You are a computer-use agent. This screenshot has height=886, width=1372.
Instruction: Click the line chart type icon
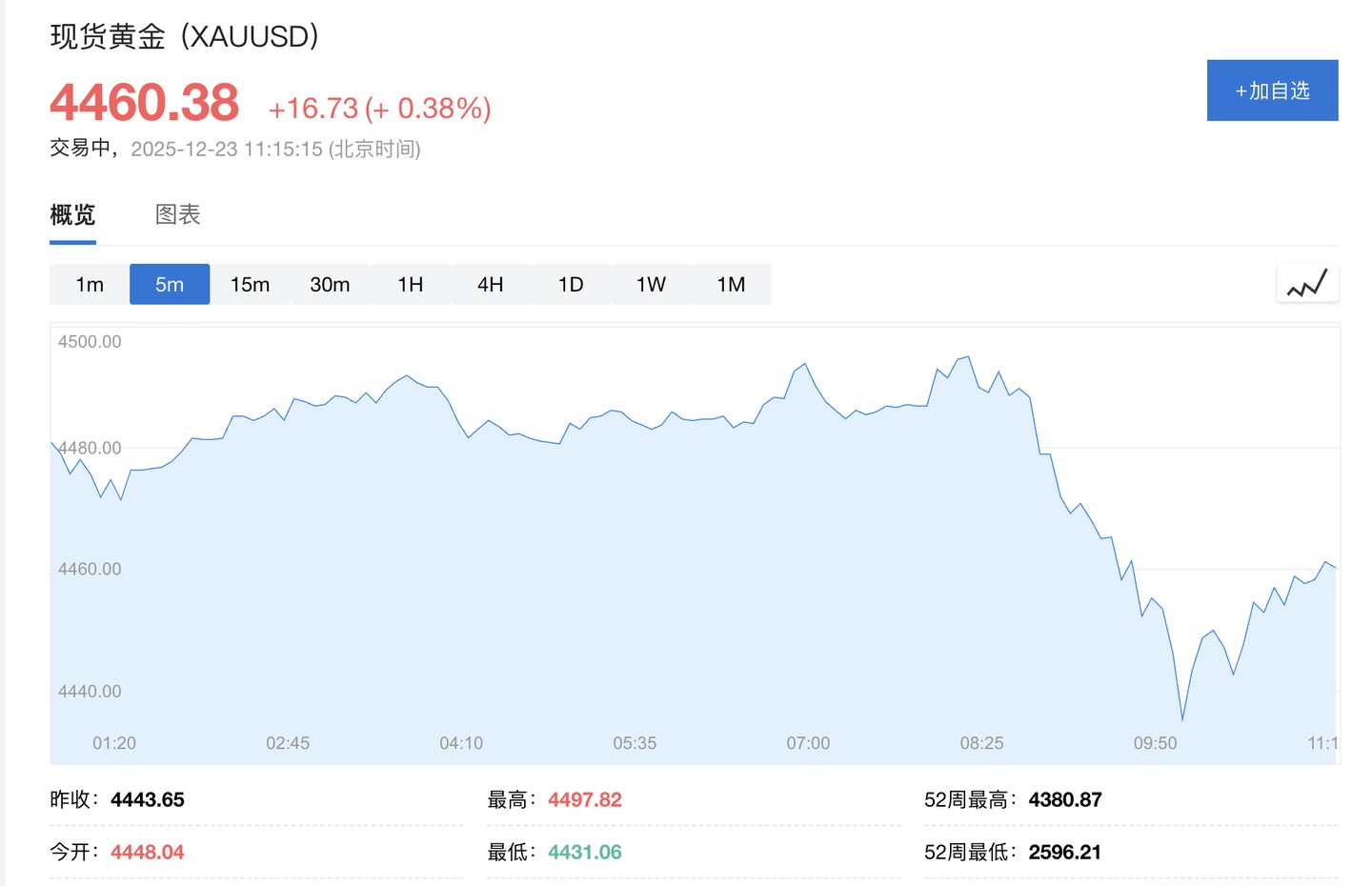pyautogui.click(x=1307, y=284)
